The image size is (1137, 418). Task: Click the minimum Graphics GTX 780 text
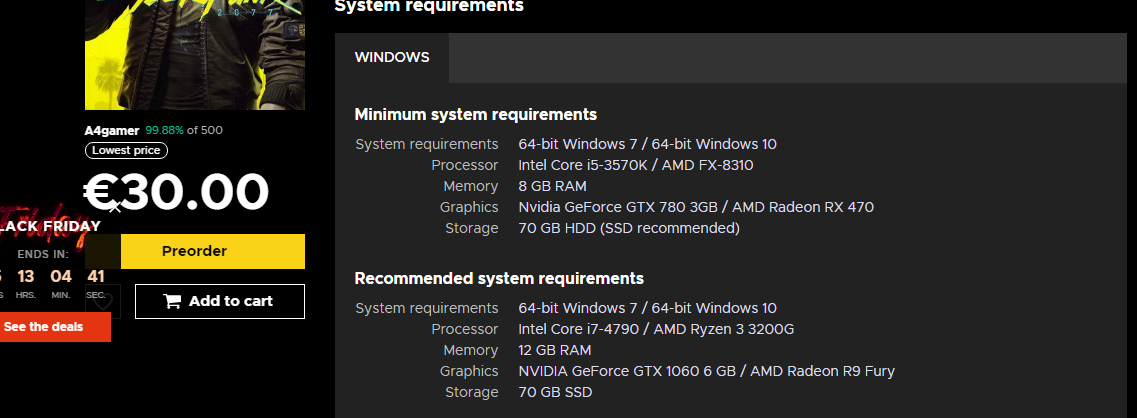[696, 207]
